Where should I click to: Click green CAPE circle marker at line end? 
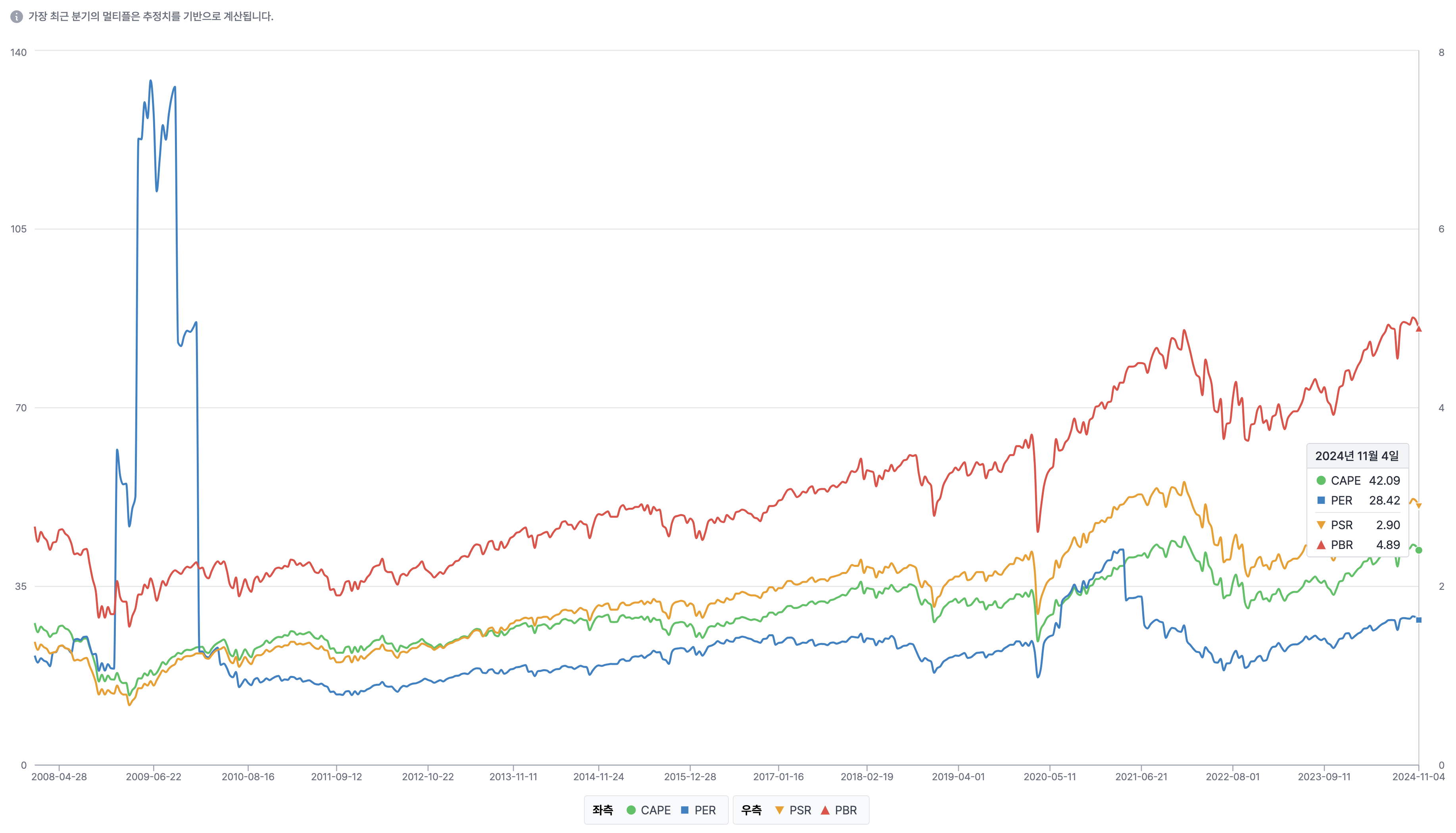pyautogui.click(x=1418, y=551)
